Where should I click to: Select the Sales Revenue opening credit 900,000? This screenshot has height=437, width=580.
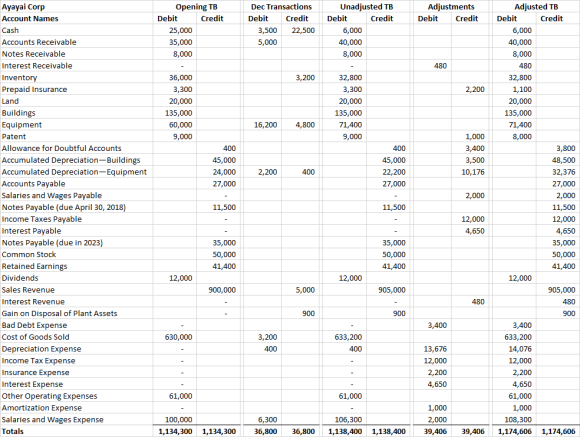tap(222, 290)
